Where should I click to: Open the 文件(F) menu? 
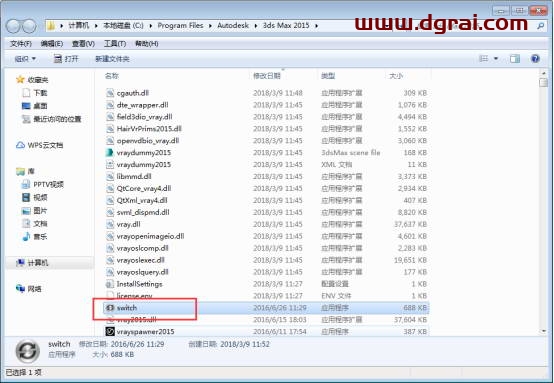click(x=21, y=44)
